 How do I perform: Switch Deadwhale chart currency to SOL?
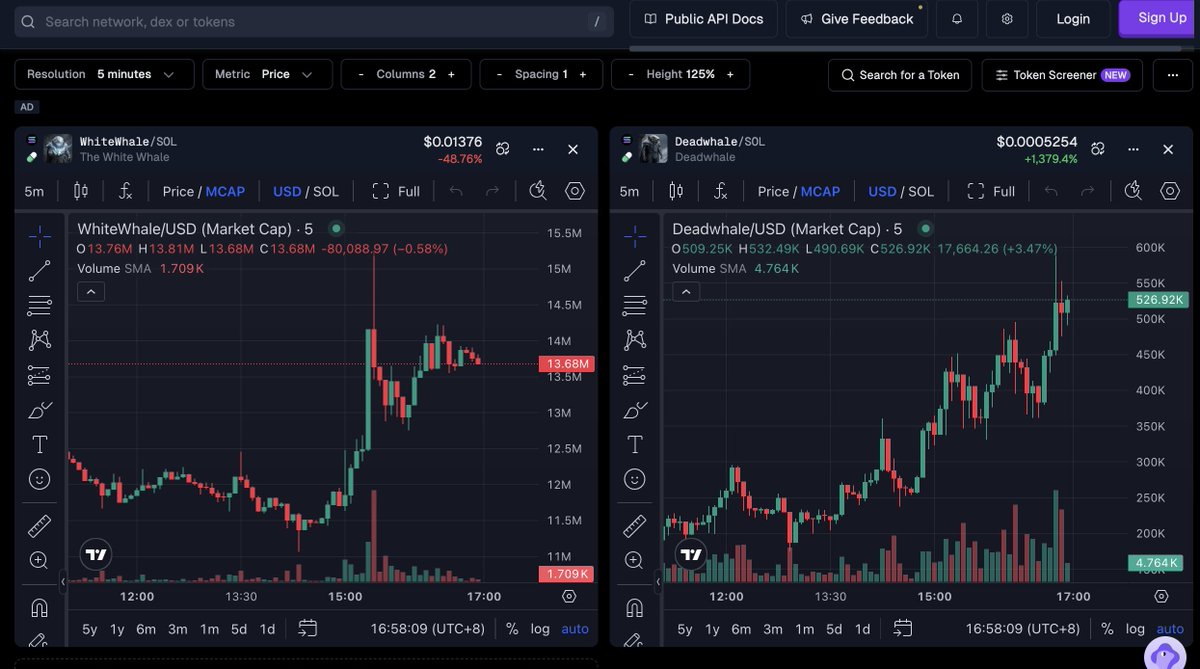pyautogui.click(x=921, y=191)
